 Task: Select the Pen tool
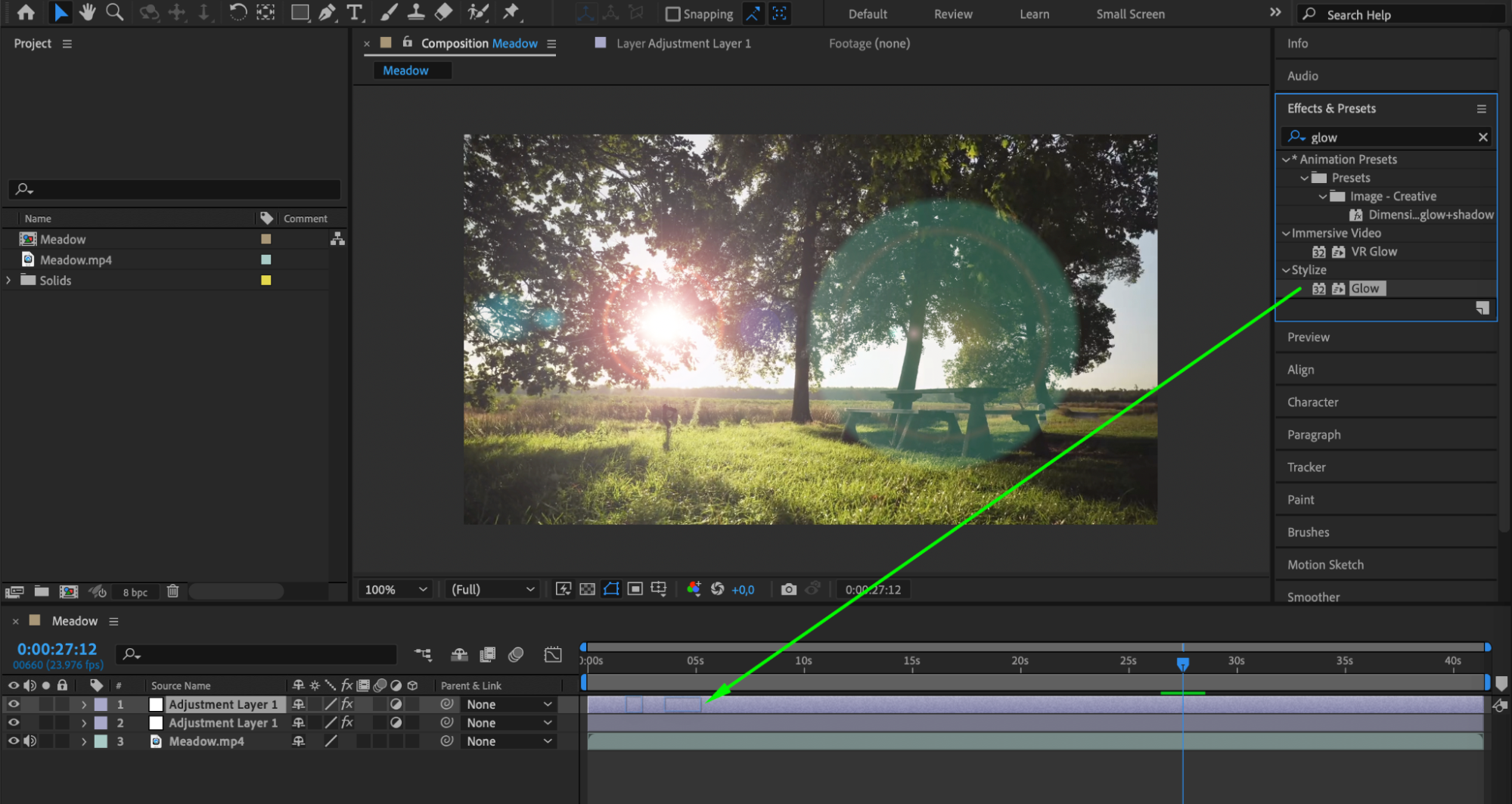coord(327,12)
